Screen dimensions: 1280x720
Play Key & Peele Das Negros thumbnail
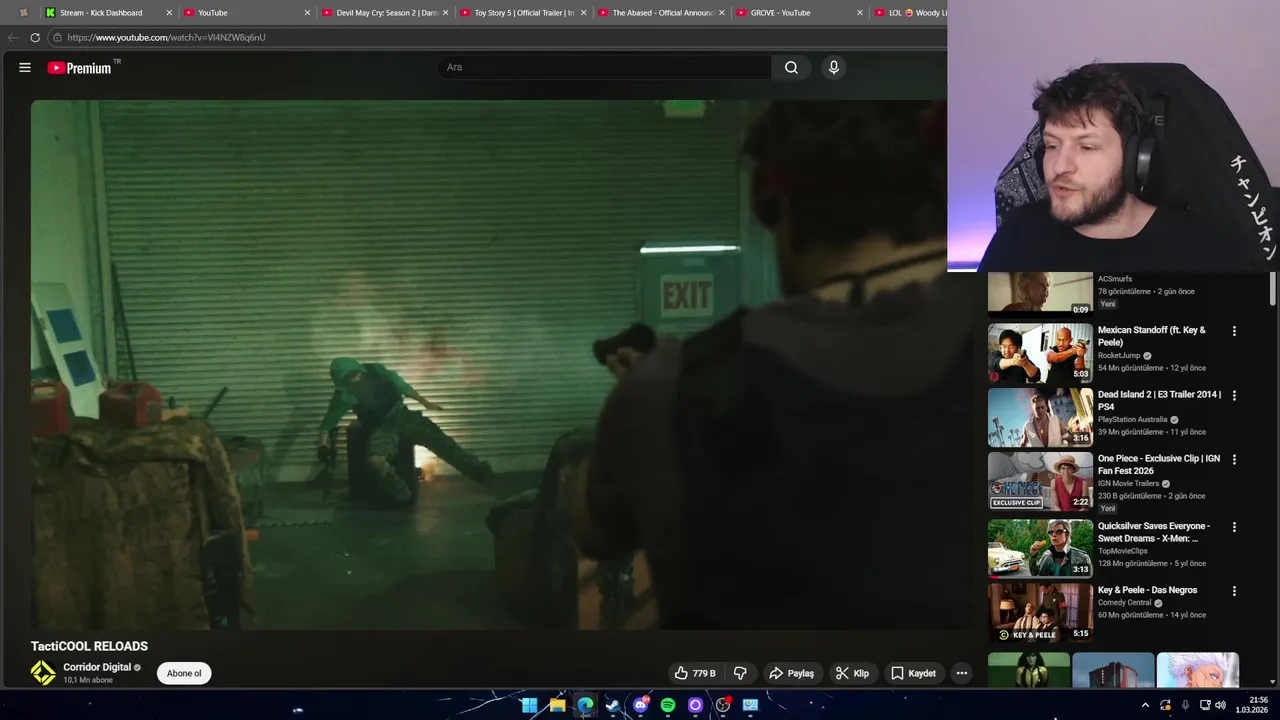point(1040,612)
